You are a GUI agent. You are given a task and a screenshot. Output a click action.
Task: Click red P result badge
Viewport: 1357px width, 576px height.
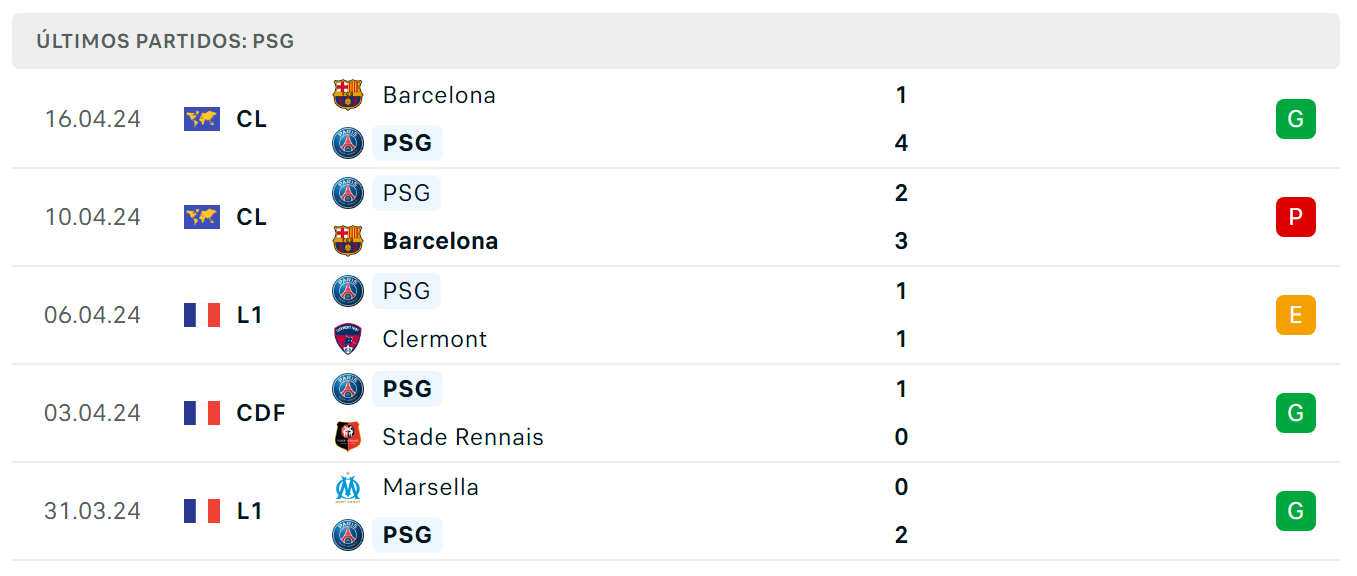[x=1296, y=217]
